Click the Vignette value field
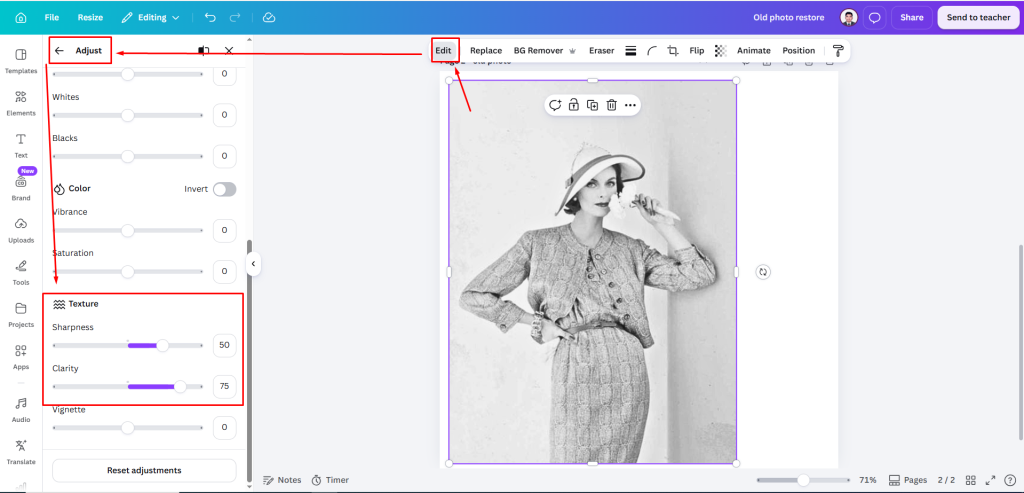1024x493 pixels. click(x=225, y=428)
